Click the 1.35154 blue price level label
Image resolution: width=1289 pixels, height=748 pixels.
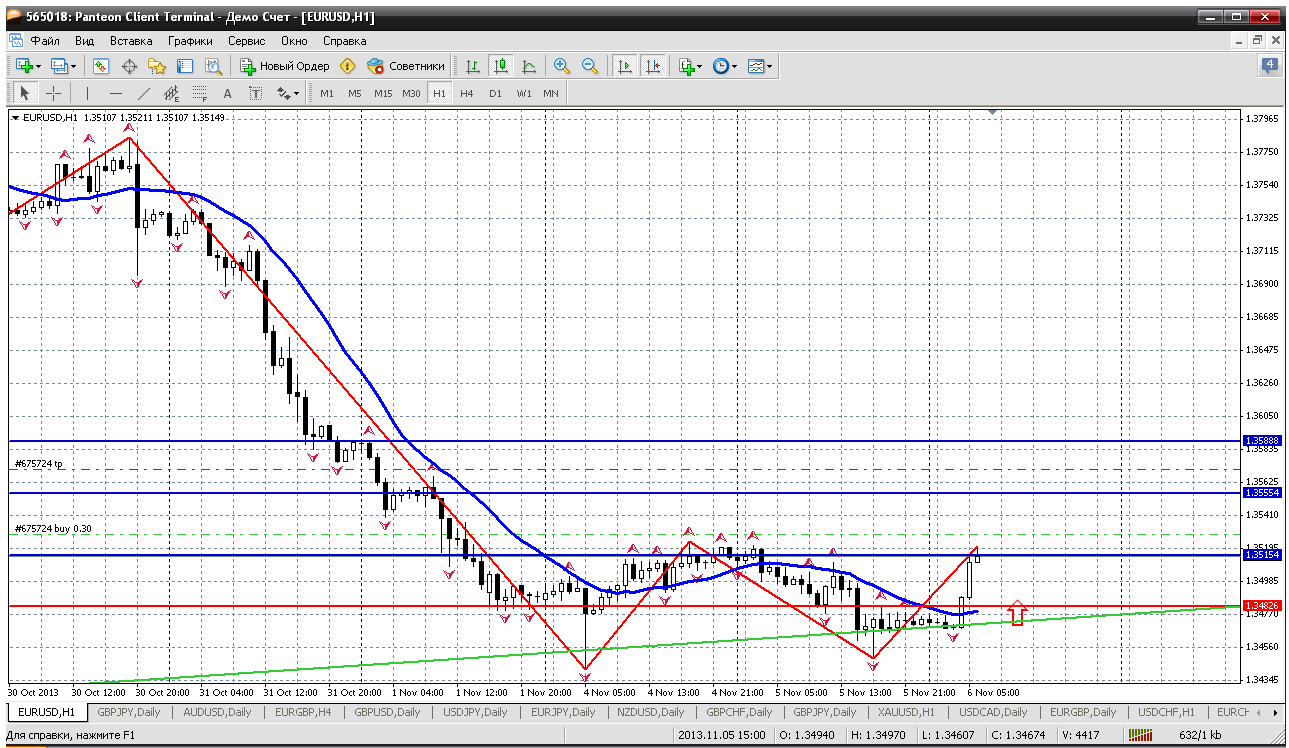point(1262,554)
